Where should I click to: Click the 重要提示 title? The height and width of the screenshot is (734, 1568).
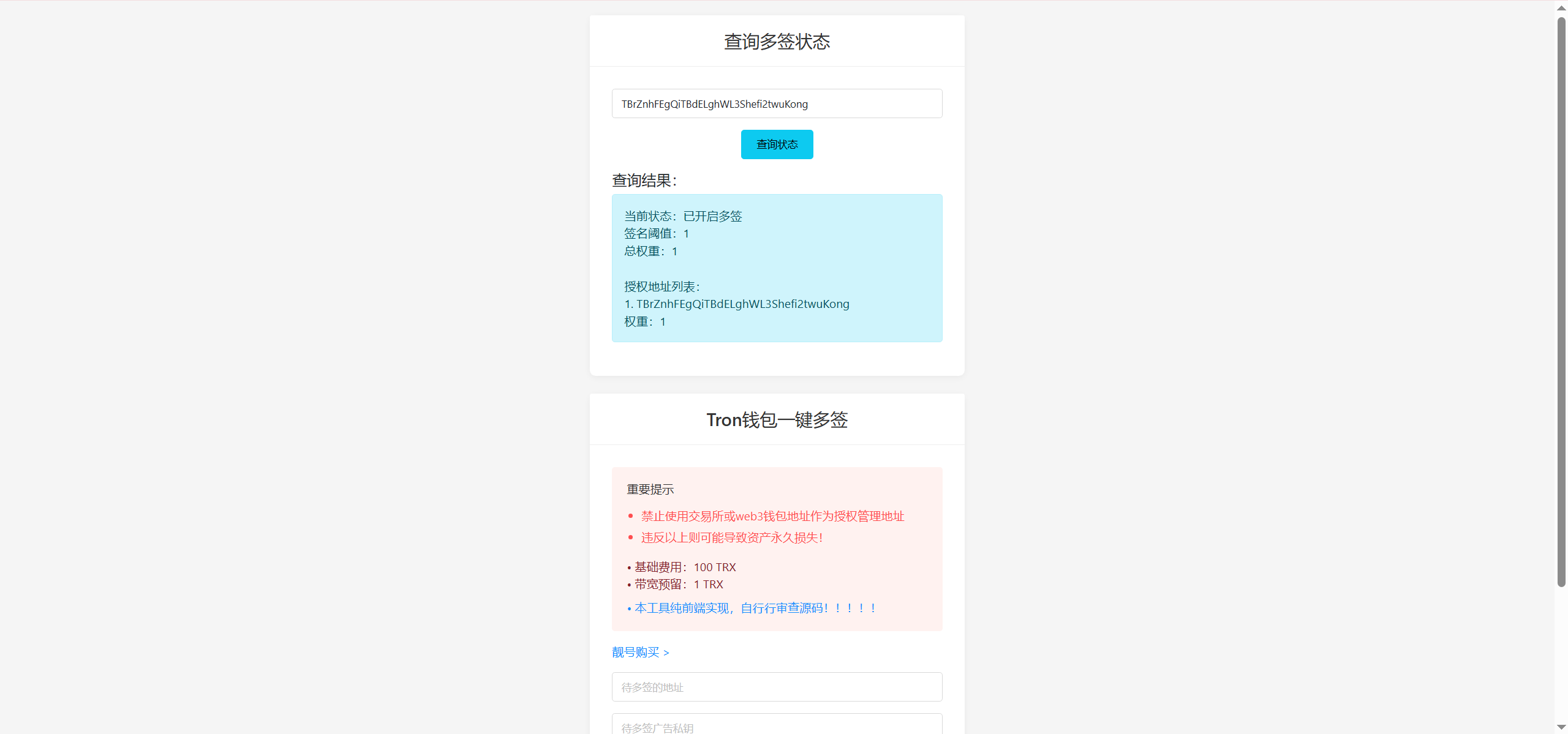click(x=650, y=489)
